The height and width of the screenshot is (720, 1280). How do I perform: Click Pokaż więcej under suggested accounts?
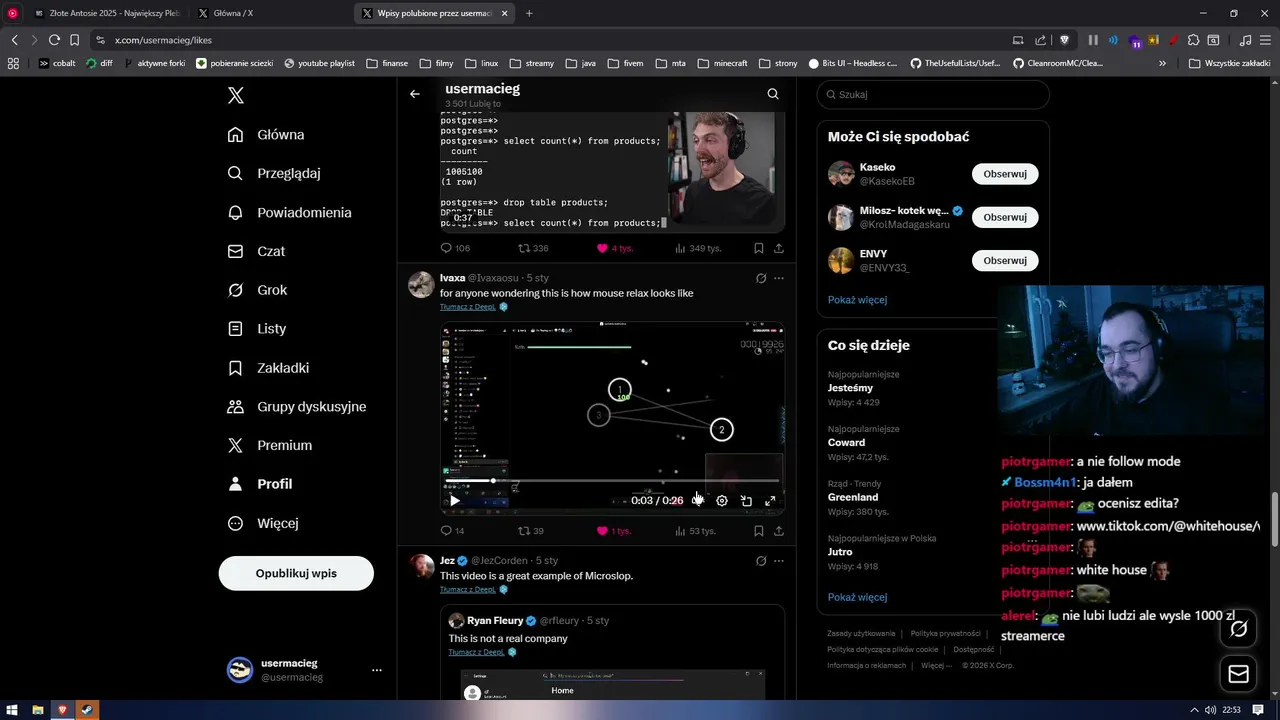[857, 300]
